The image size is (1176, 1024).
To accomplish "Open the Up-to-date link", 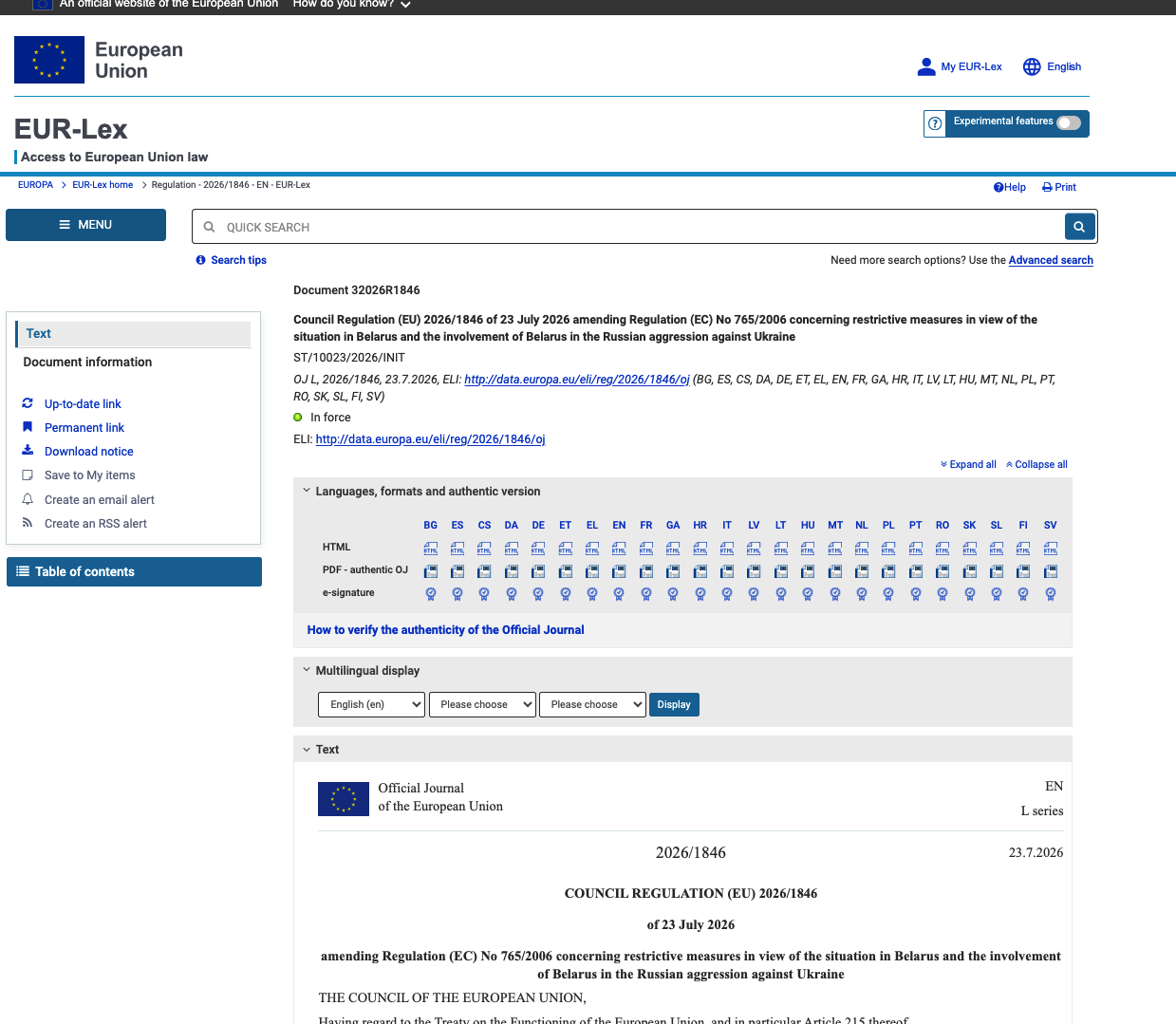I will tap(83, 403).
